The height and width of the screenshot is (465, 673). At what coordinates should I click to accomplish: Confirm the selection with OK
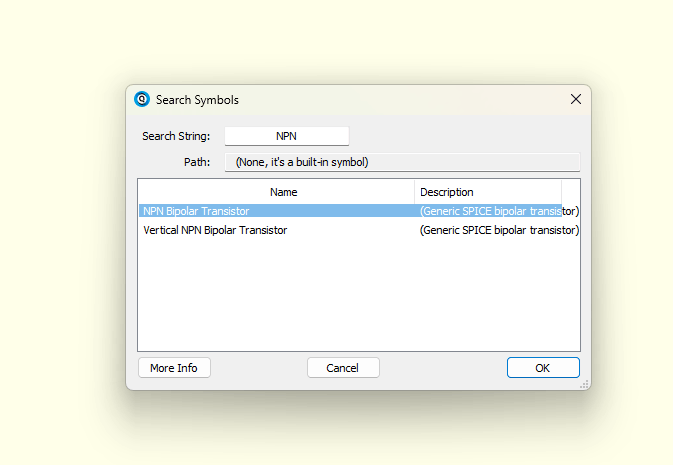(543, 368)
